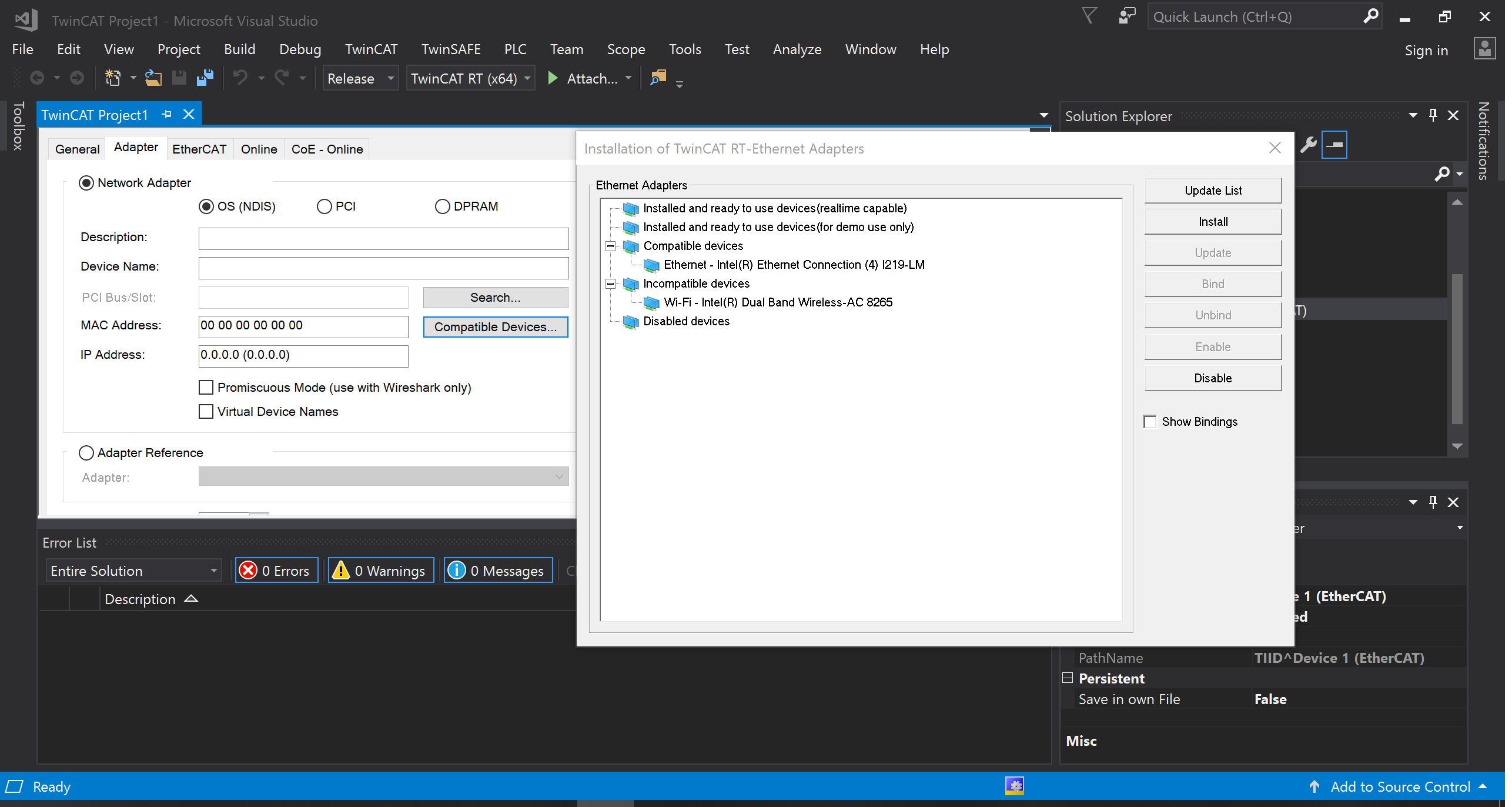Click the Solution Explorer vertical scrollbar thumb
Viewport: 1512px width, 807px height.
point(1457,349)
